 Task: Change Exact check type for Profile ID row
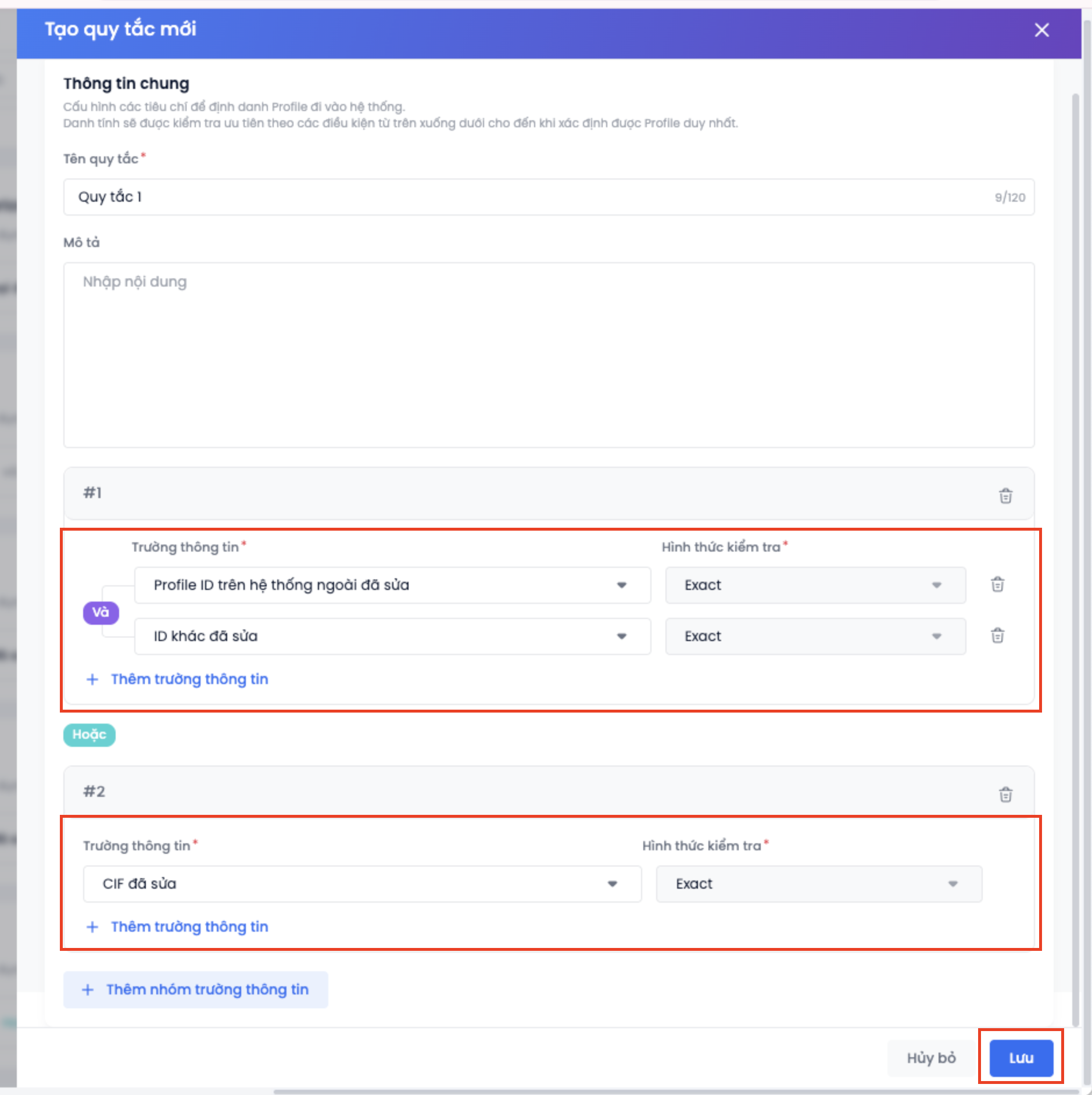[x=815, y=585]
